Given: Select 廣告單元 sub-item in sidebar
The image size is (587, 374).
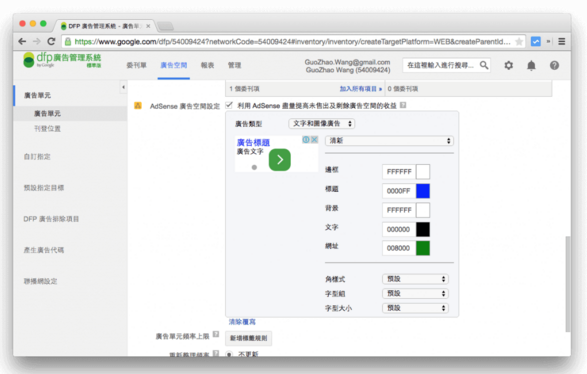Looking at the screenshot, I should pyautogui.click(x=47, y=113).
